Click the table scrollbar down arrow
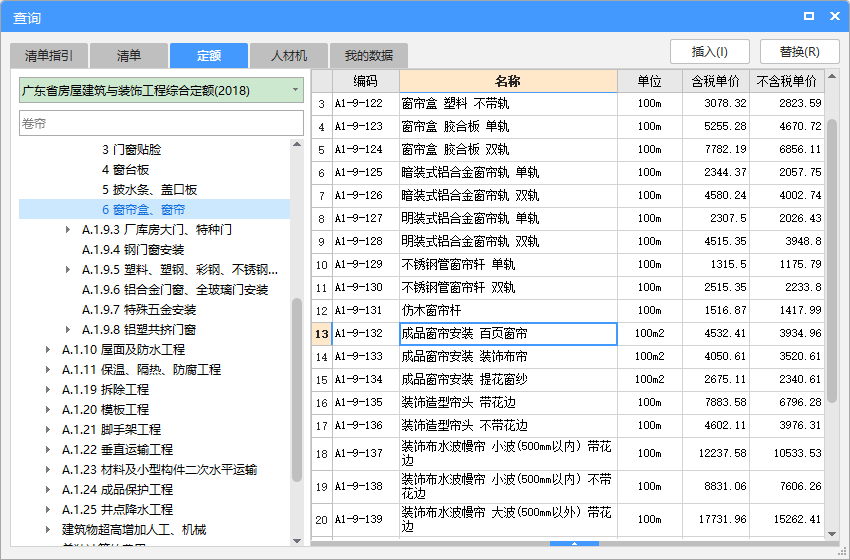 832,533
